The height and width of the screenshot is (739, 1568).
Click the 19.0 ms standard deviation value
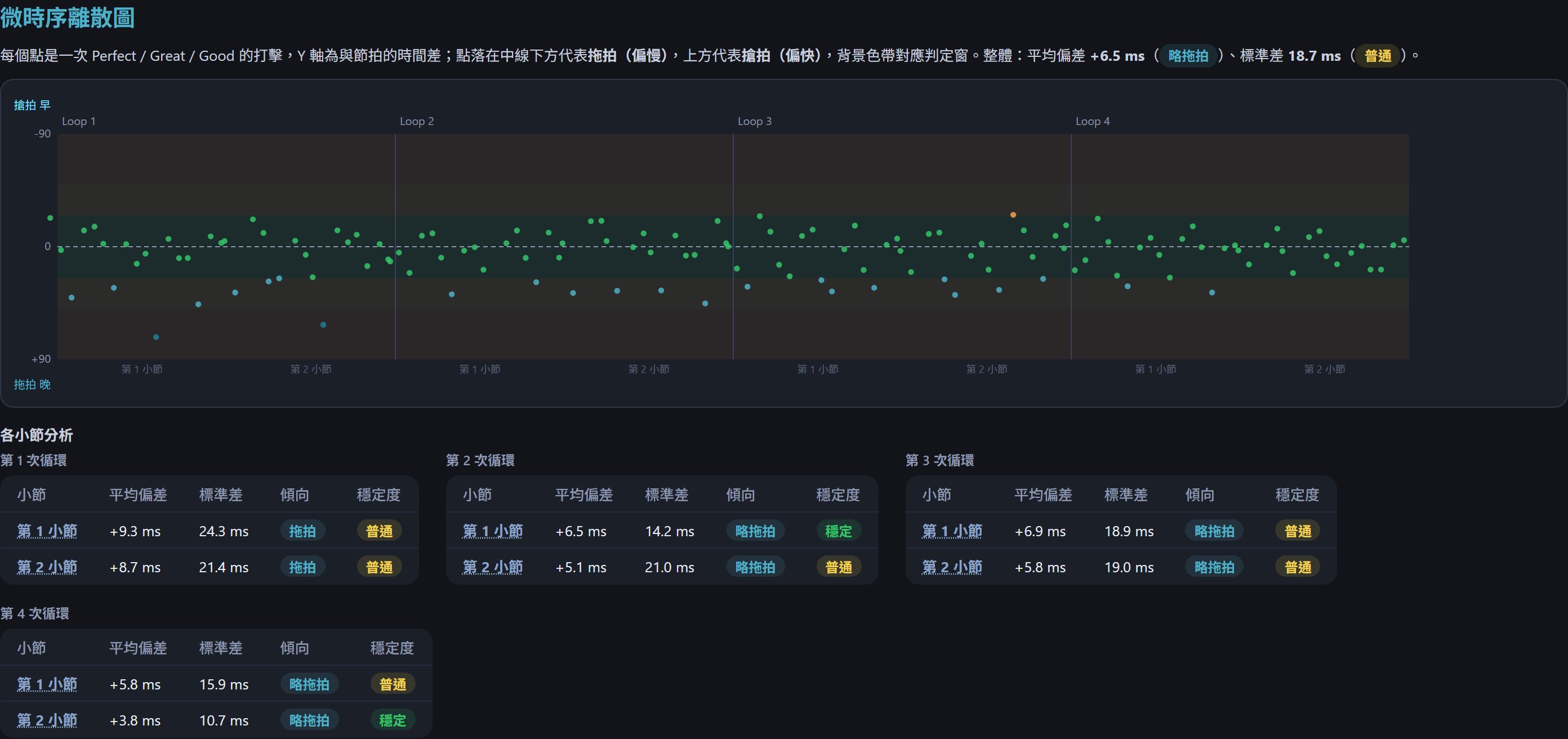1129,567
